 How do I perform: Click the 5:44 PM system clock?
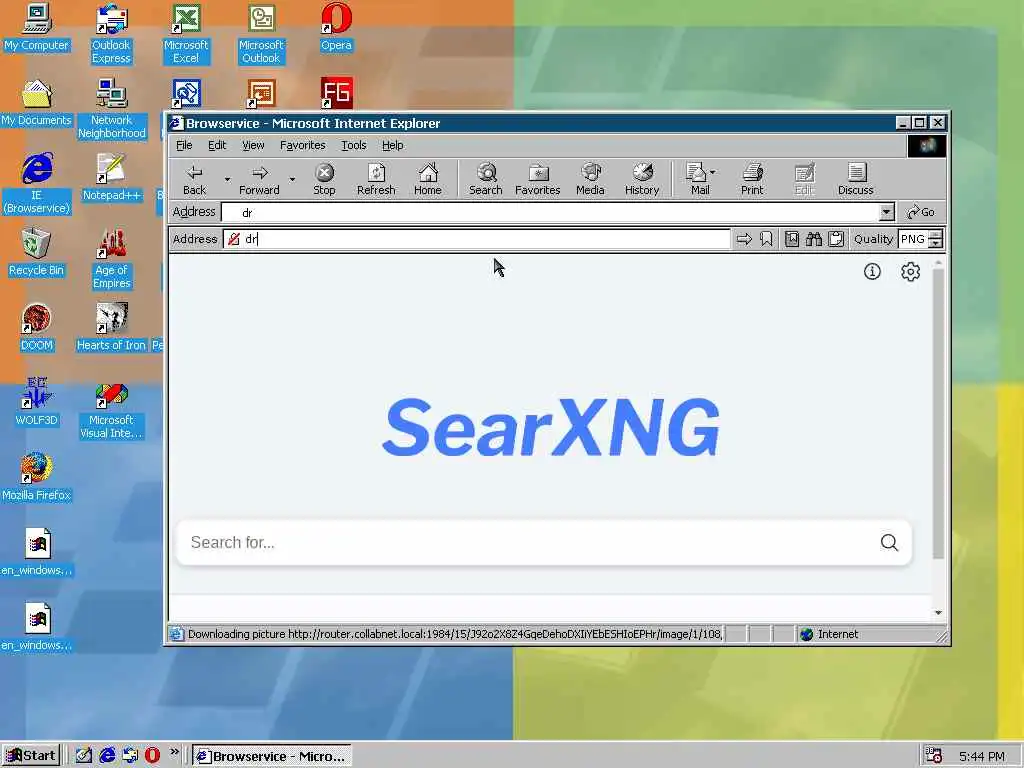click(x=982, y=756)
